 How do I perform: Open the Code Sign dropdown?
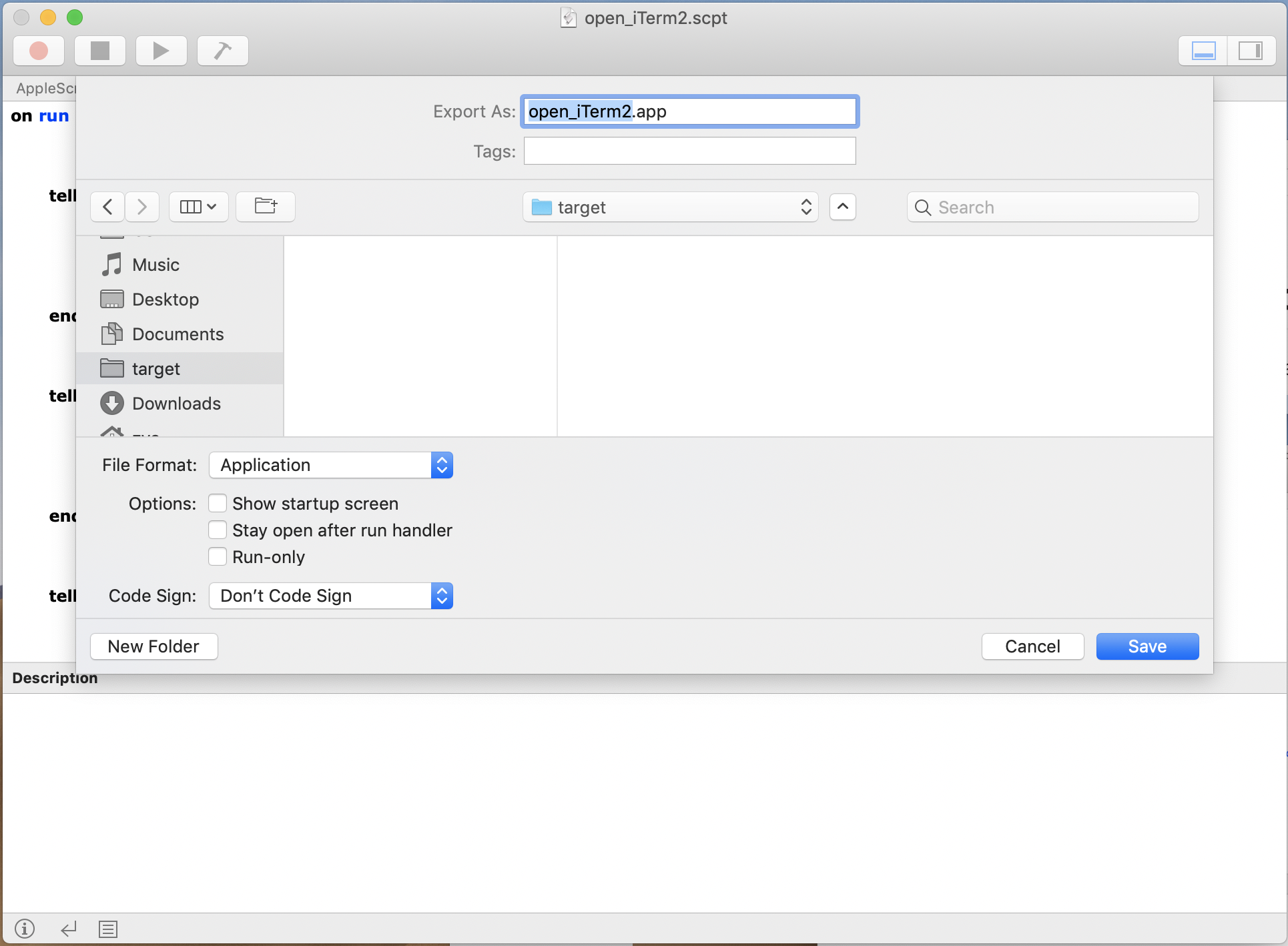click(x=331, y=596)
